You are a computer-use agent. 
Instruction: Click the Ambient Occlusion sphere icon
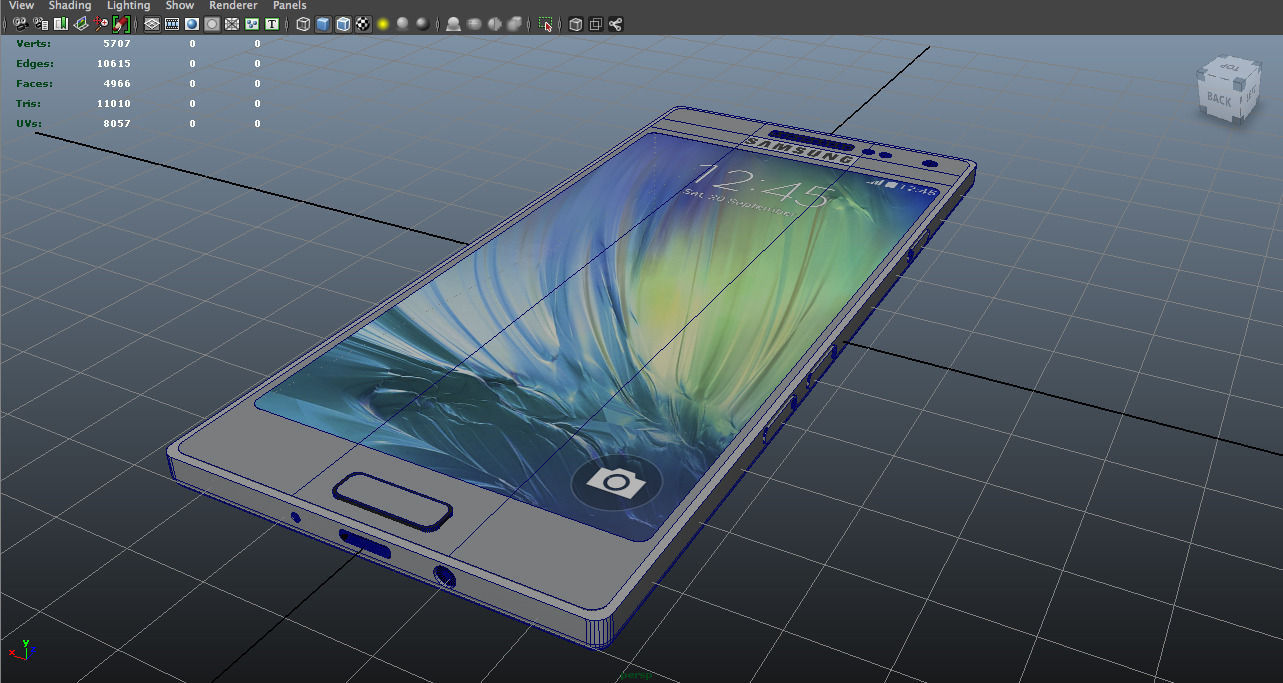(423, 23)
